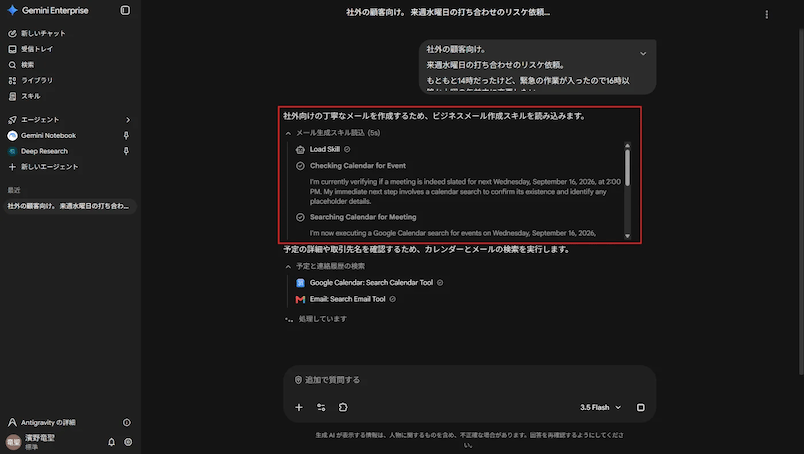Screen dimensions: 804x454
Task: Click Google Calendar: Search Calendar Tool text
Action: [x=371, y=283]
